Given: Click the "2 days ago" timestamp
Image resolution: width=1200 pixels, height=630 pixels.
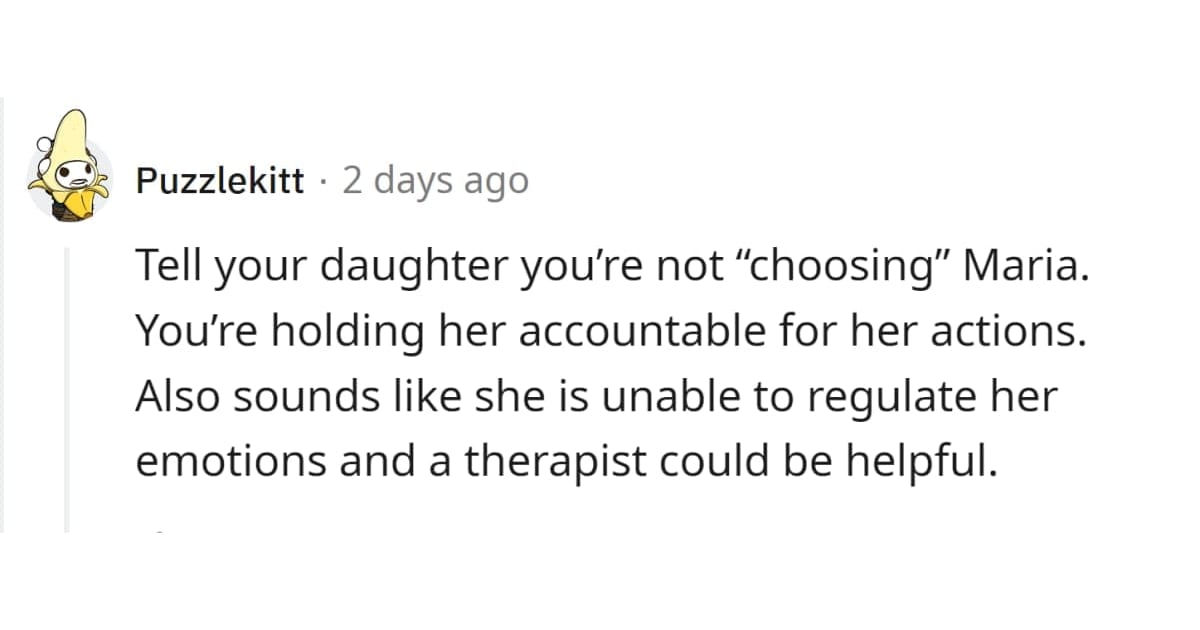Looking at the screenshot, I should tap(435, 181).
